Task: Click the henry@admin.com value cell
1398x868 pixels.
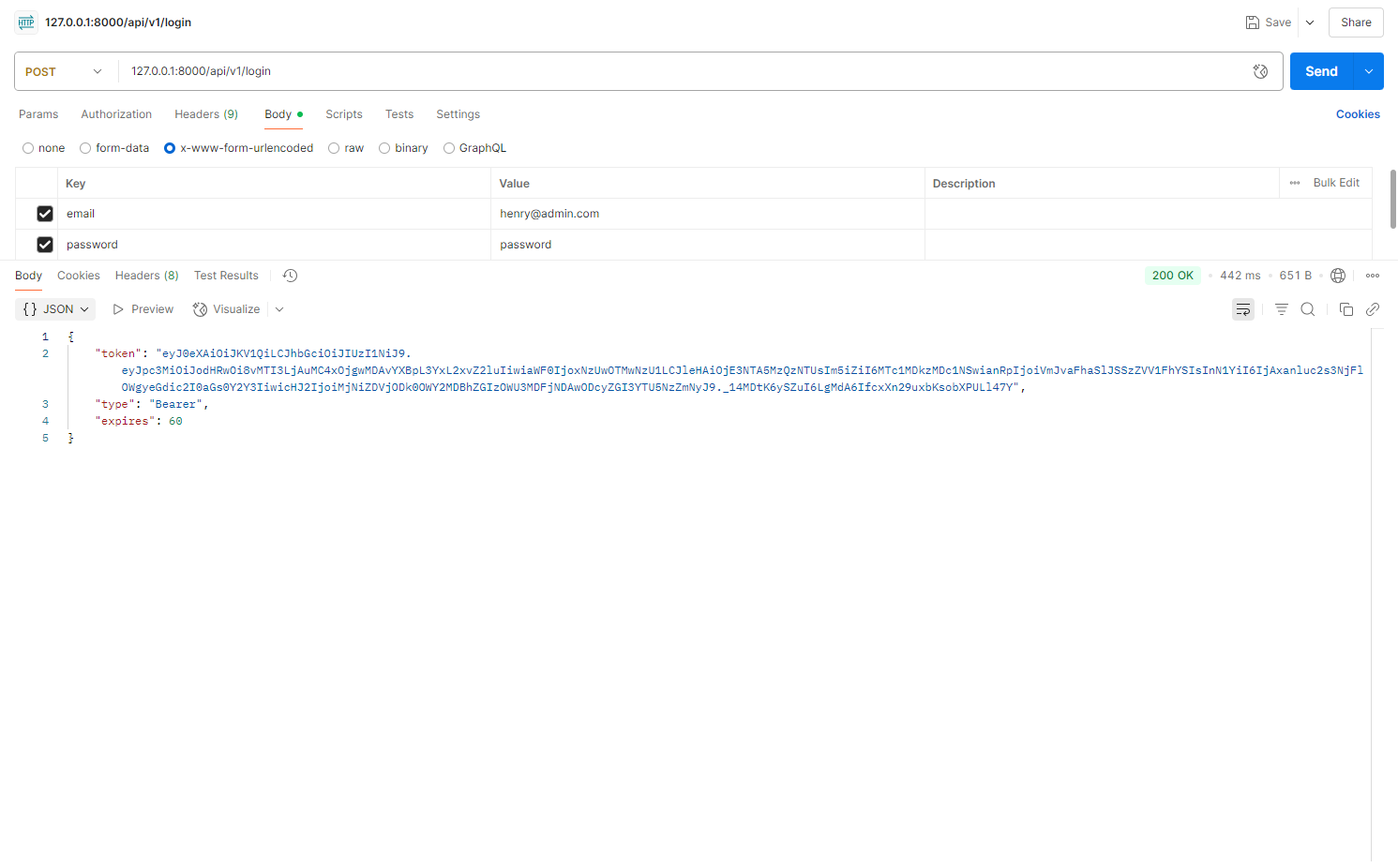Action: (708, 214)
